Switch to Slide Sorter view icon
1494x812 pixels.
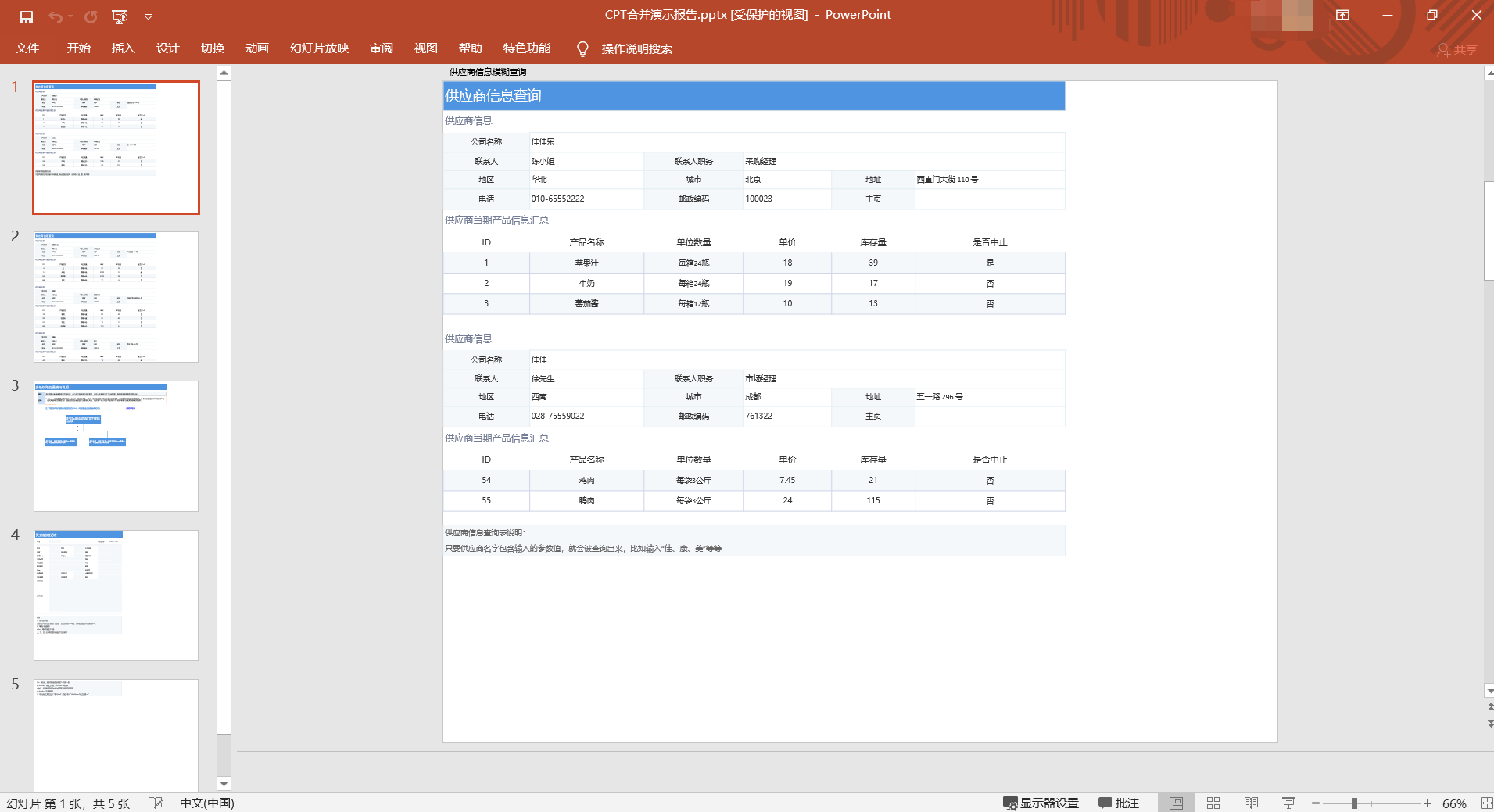coord(1213,803)
